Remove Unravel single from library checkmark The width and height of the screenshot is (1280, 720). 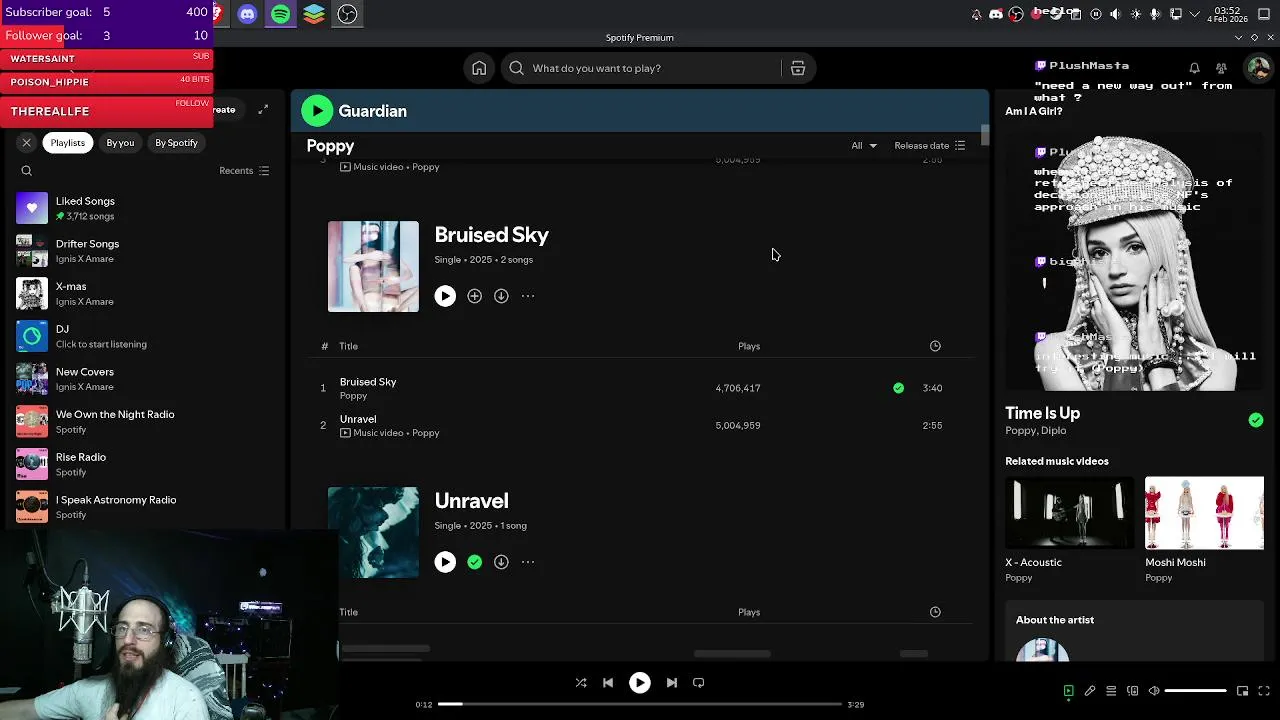[474, 562]
